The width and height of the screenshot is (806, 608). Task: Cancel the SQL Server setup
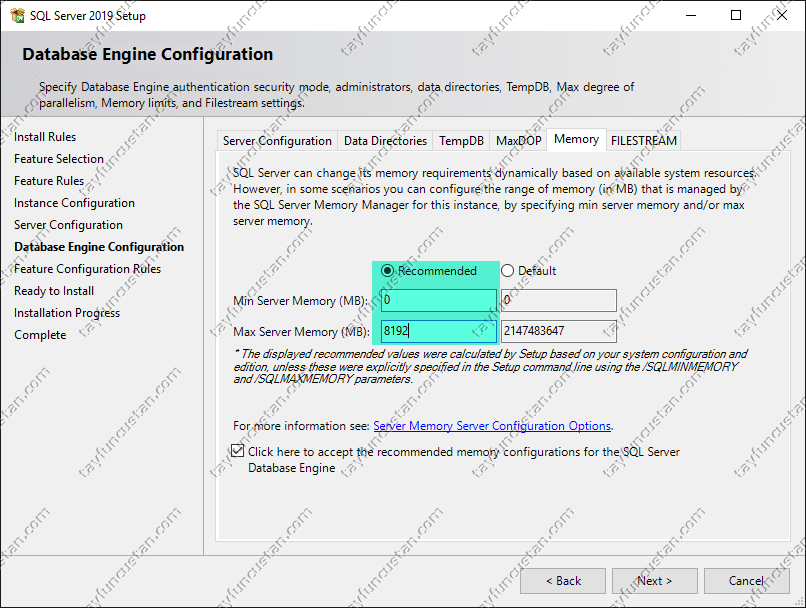pos(746,581)
